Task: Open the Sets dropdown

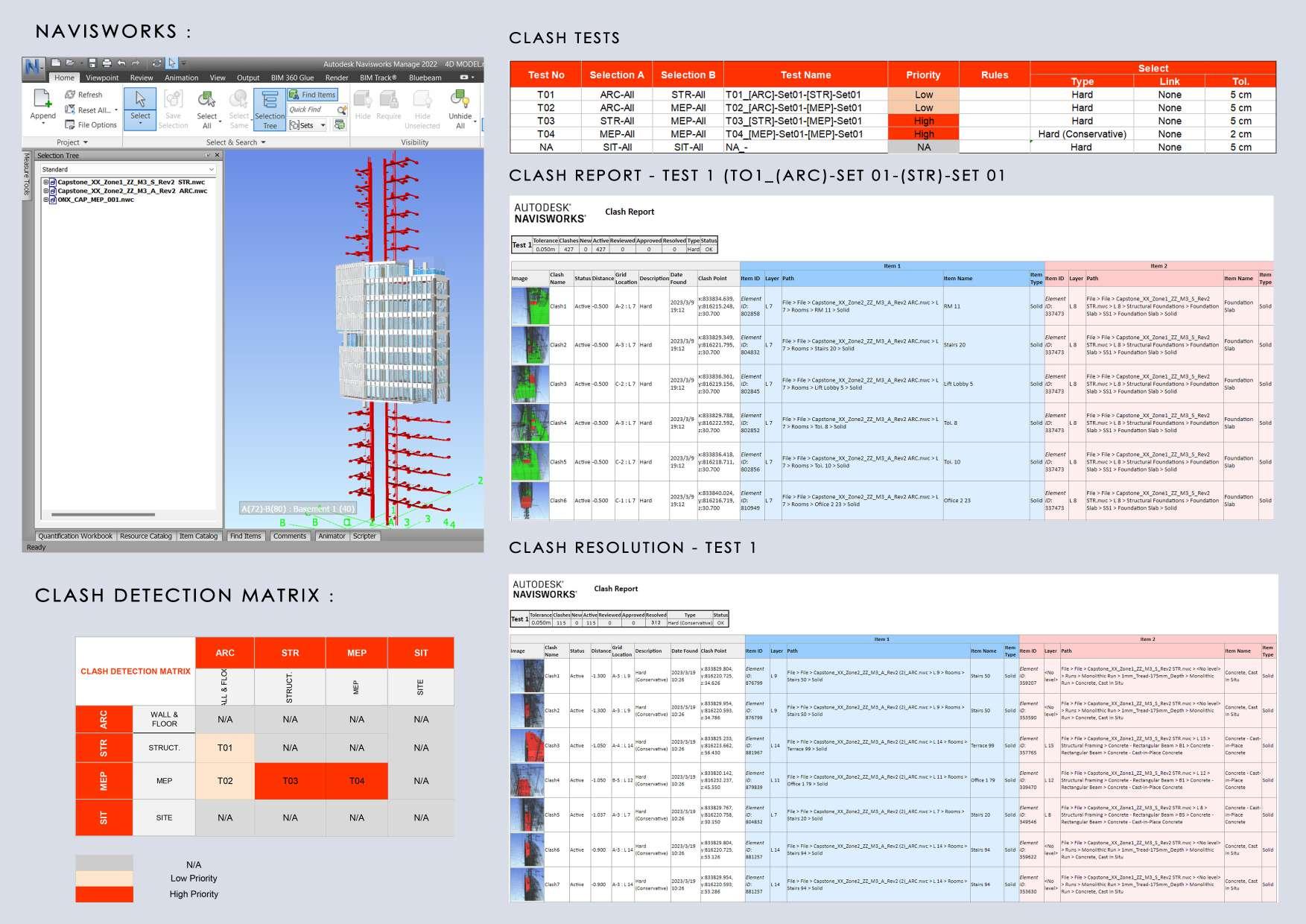Action: coord(308,125)
